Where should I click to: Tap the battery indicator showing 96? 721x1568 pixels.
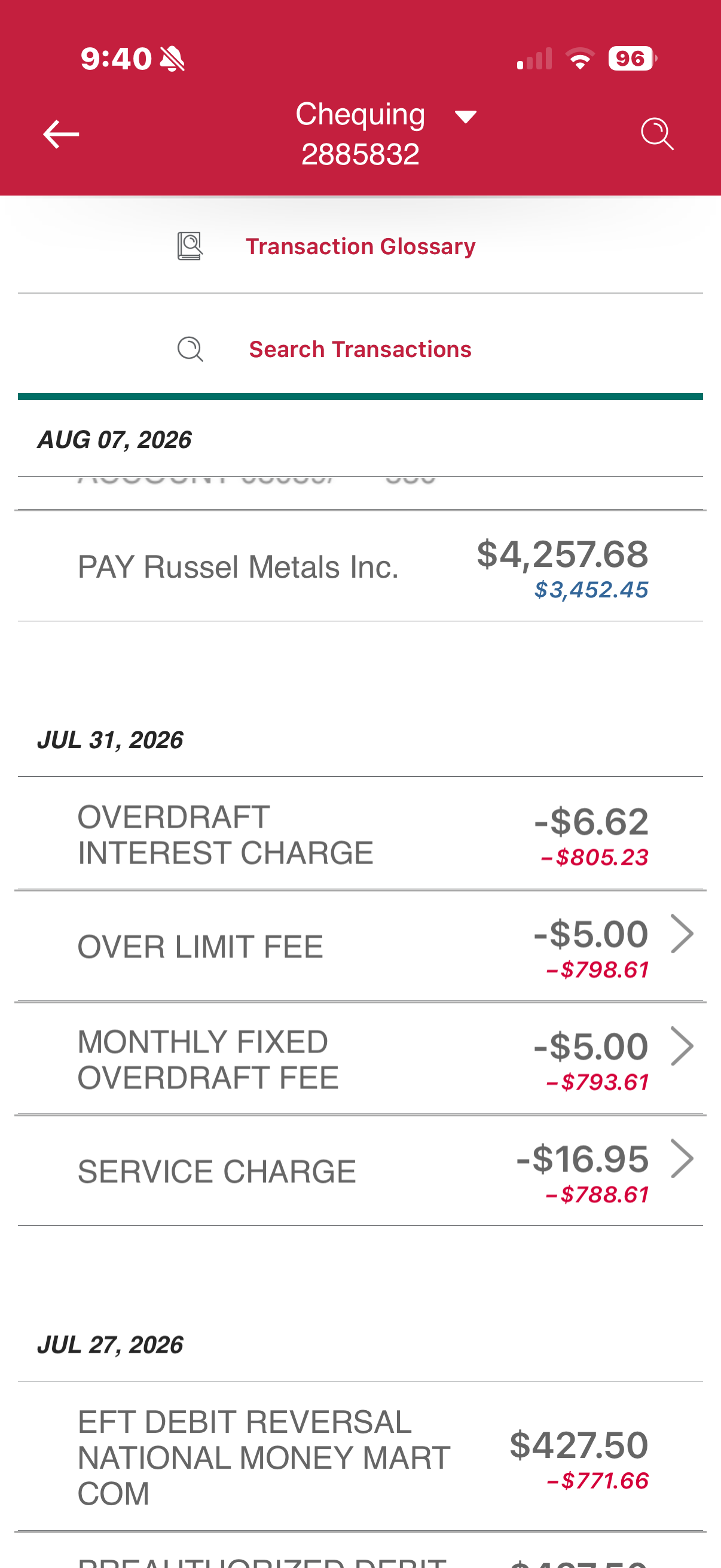pyautogui.click(x=632, y=59)
